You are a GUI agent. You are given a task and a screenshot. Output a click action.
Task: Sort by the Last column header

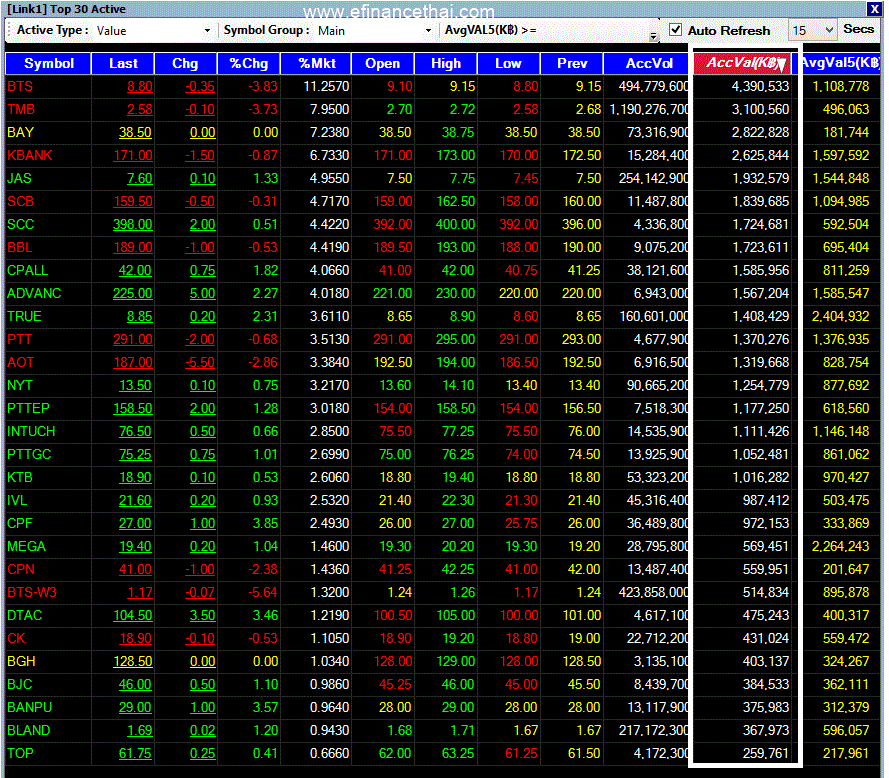(x=123, y=64)
